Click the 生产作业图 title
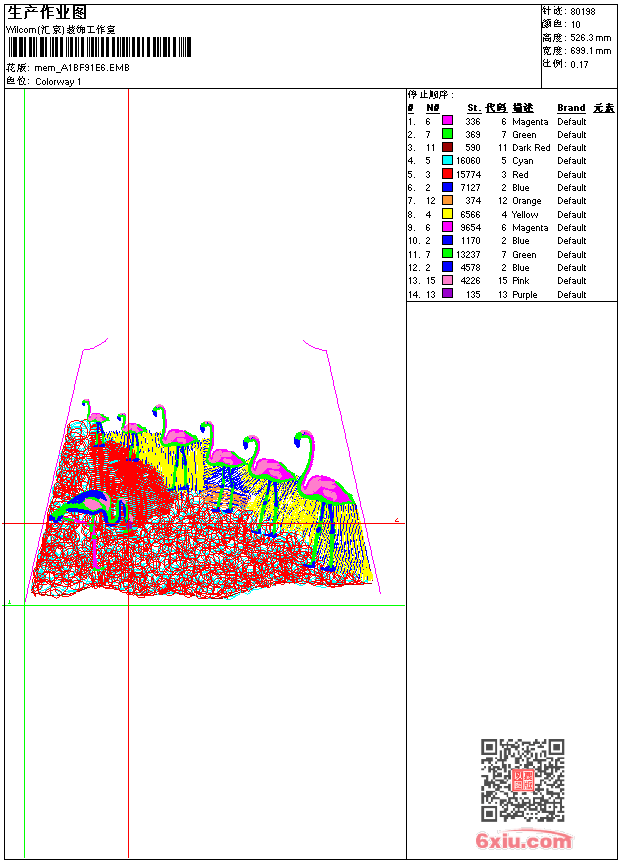620x860 pixels. click(47, 12)
